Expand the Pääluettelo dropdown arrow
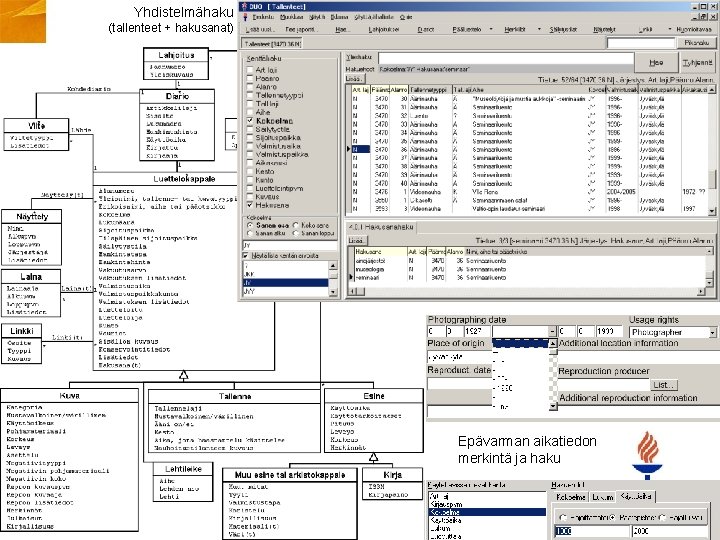Image resolution: width=720 pixels, height=540 pixels. (491, 29)
